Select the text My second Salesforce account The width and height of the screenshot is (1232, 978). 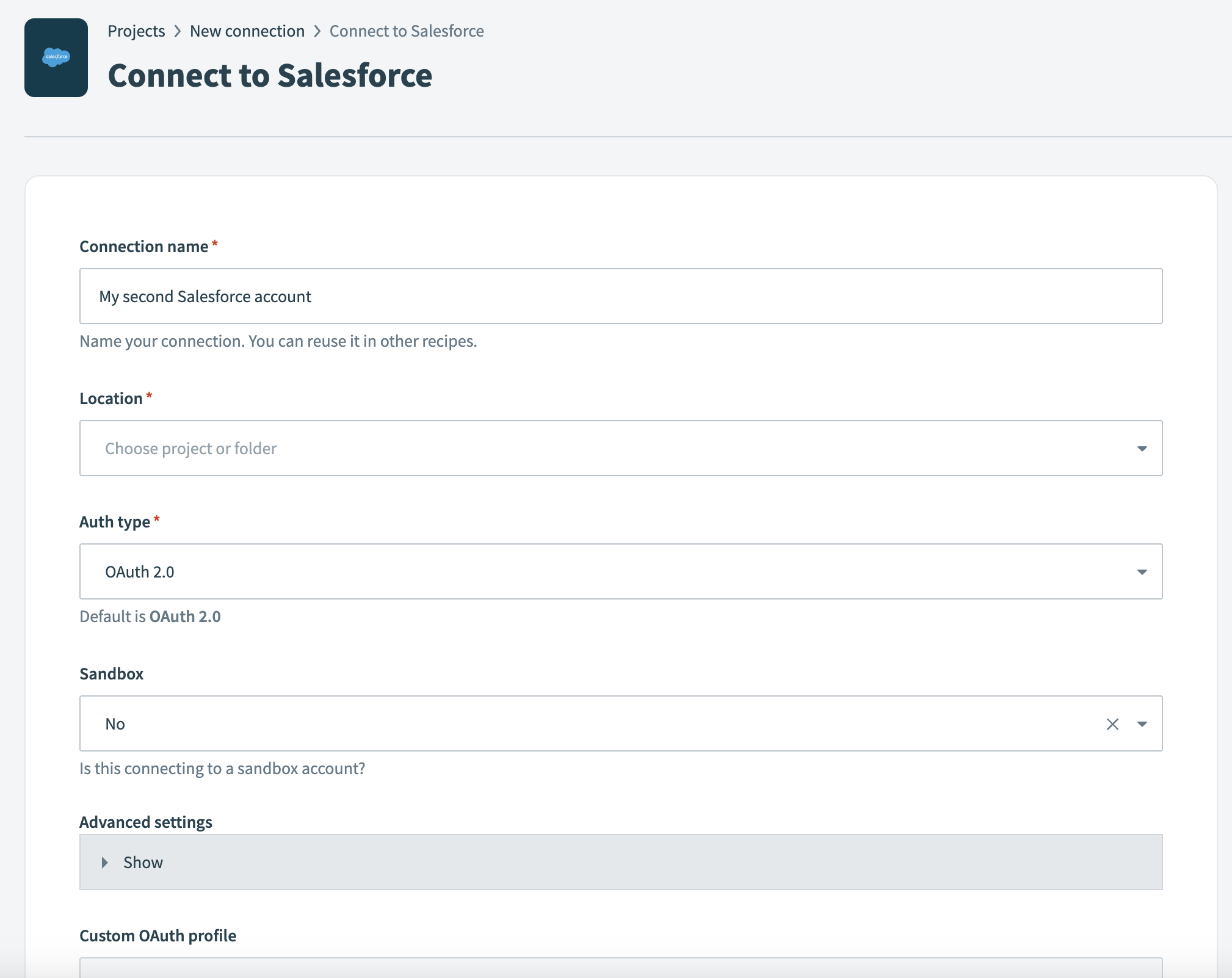[206, 296]
